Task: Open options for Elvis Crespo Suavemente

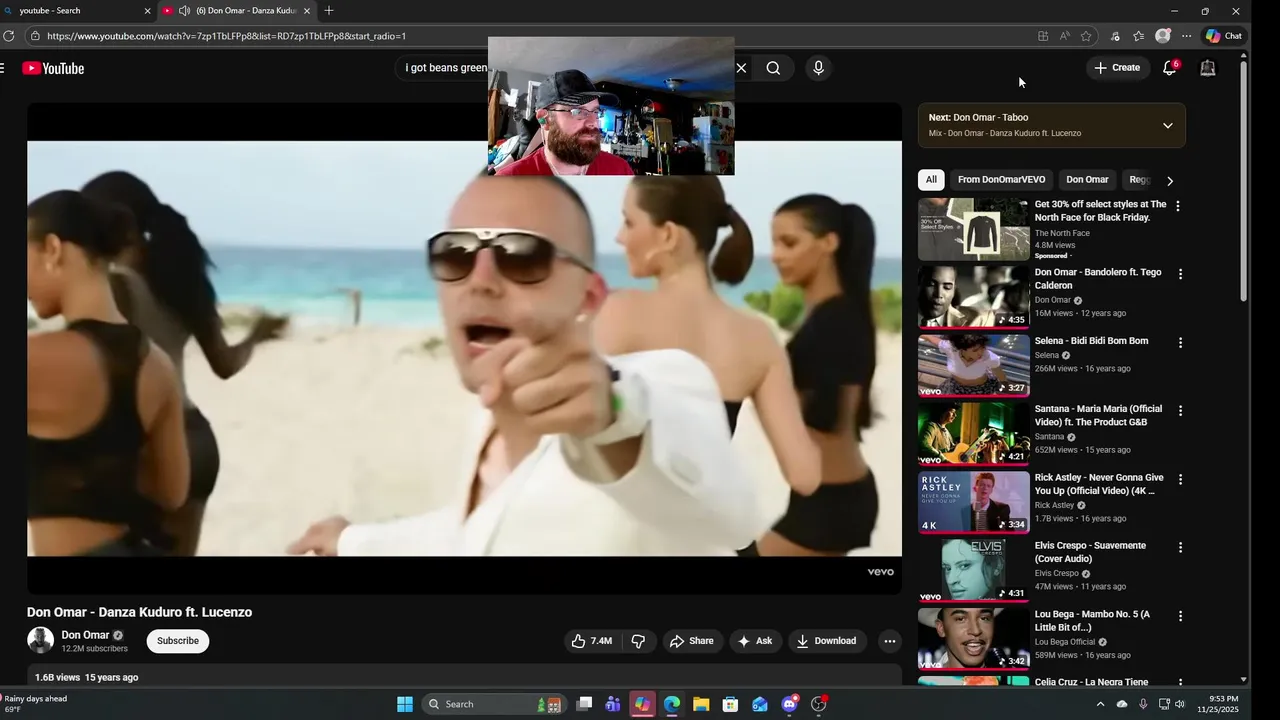Action: pyautogui.click(x=1180, y=547)
